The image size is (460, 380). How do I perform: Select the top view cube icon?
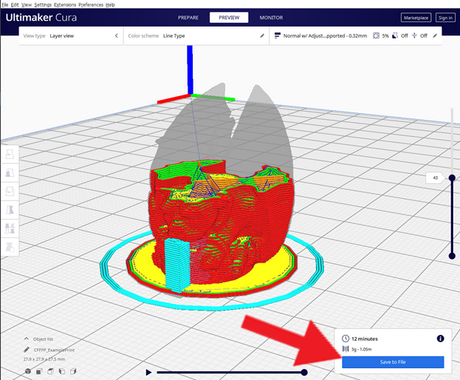tap(51, 371)
